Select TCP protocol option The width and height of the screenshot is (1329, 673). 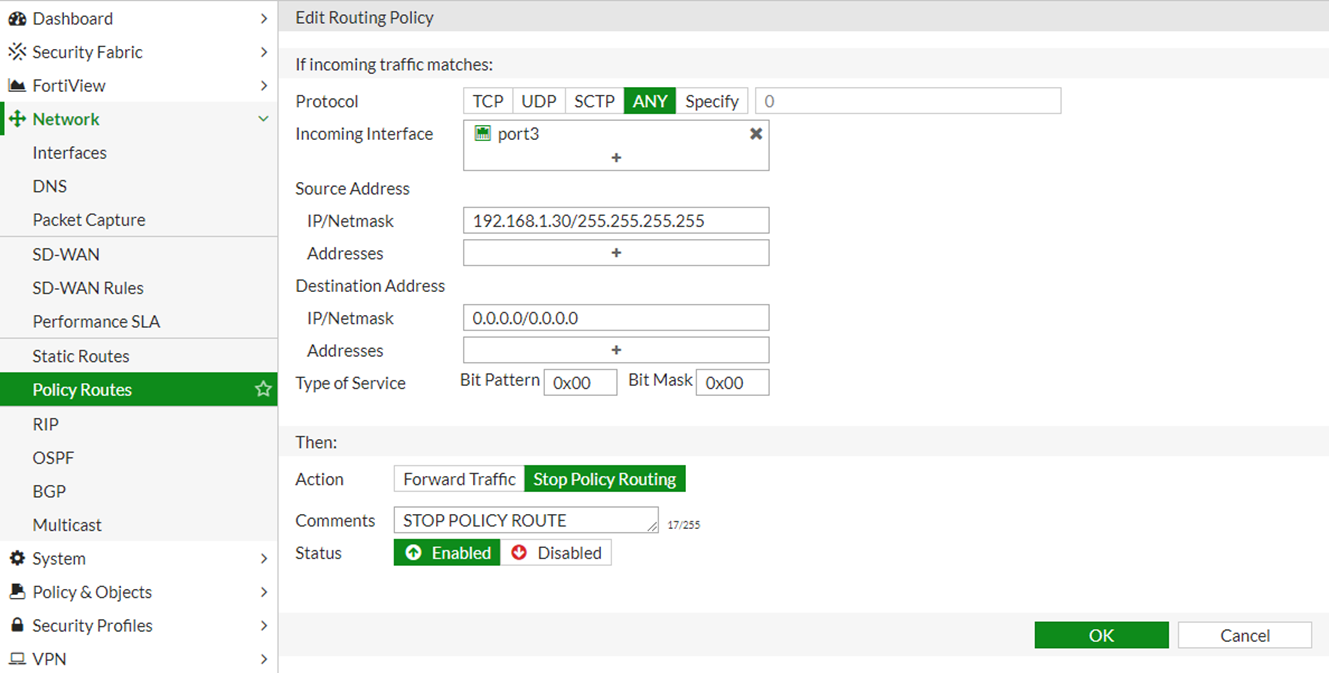click(x=488, y=101)
